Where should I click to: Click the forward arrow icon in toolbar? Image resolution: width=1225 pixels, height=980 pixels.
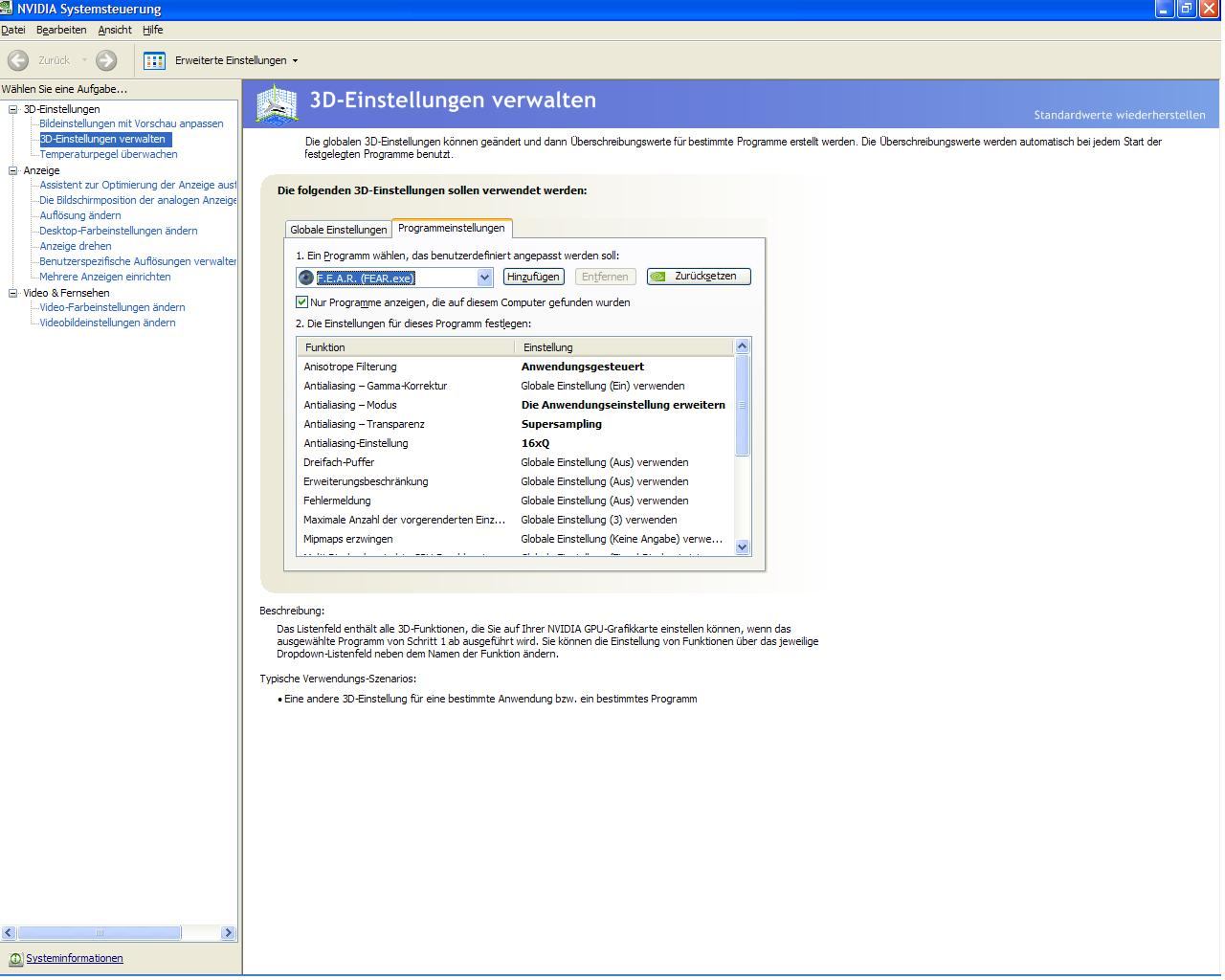point(106,60)
